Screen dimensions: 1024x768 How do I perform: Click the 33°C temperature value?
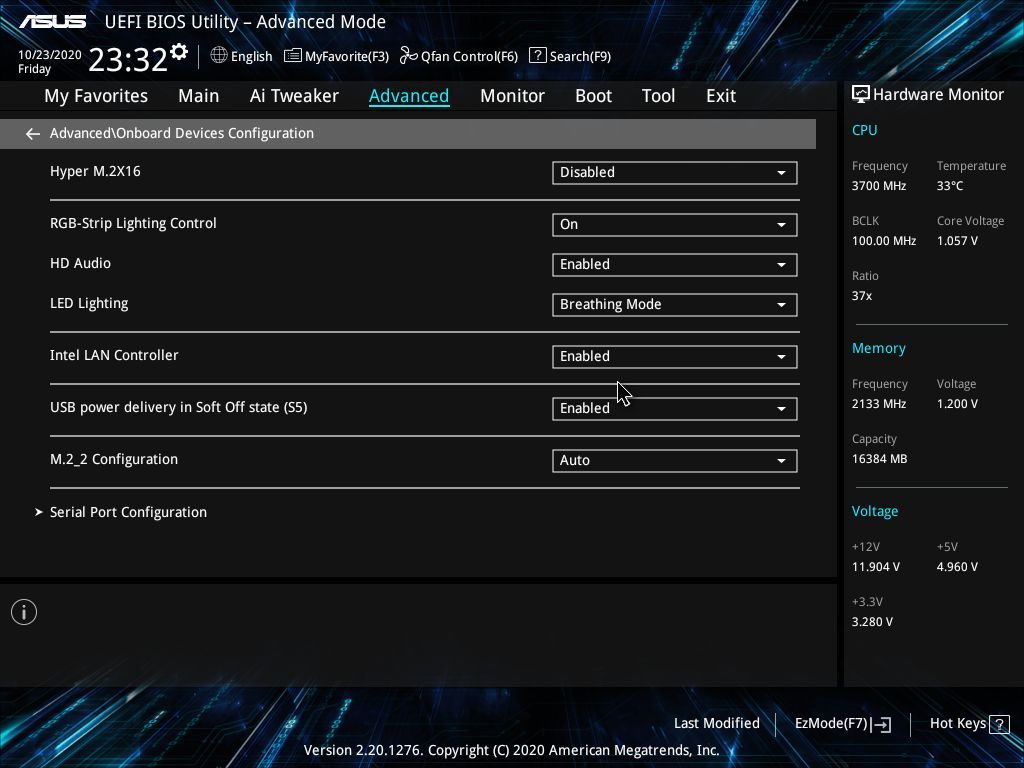click(x=950, y=186)
